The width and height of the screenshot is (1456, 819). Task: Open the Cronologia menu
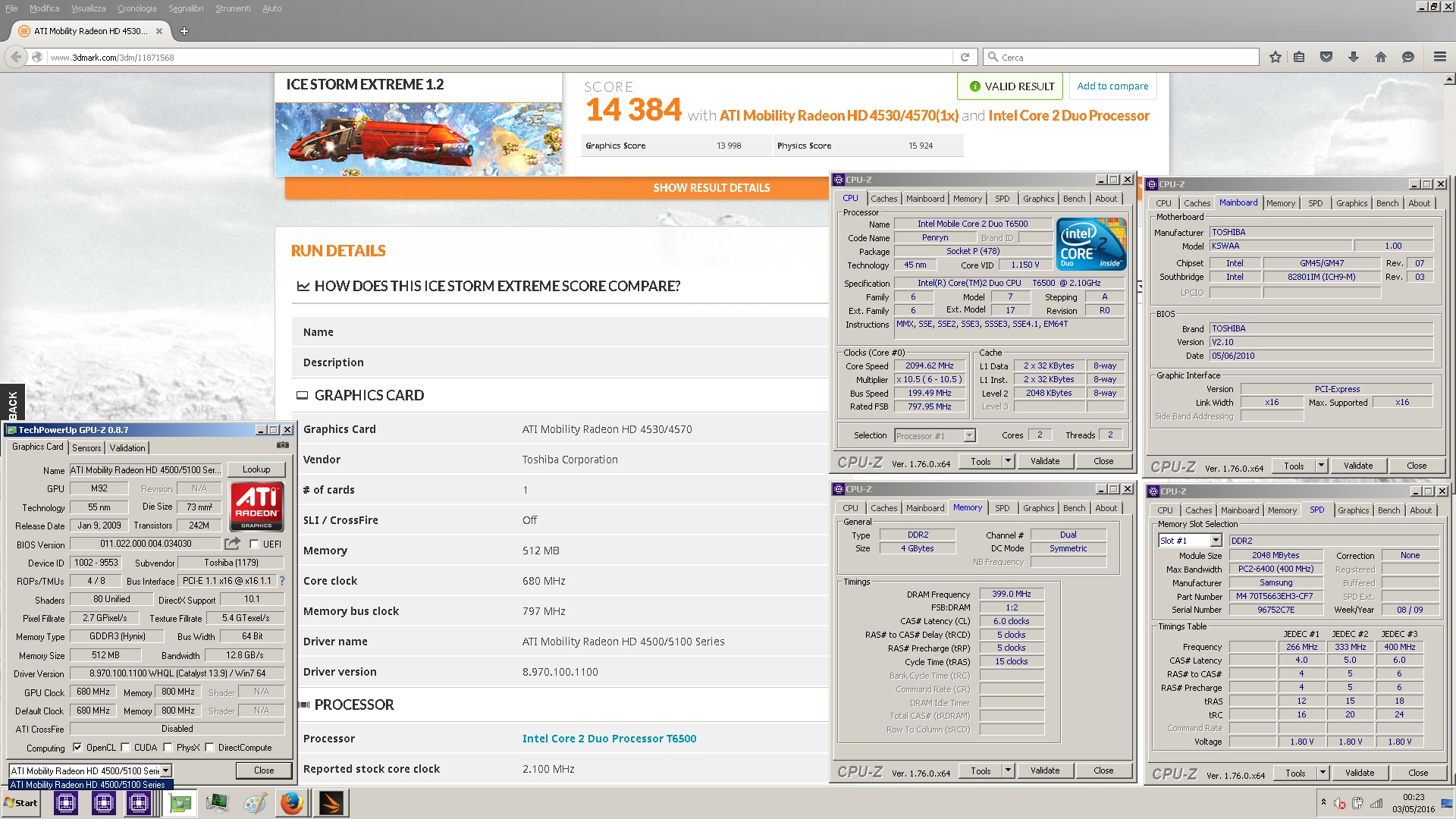click(x=136, y=8)
